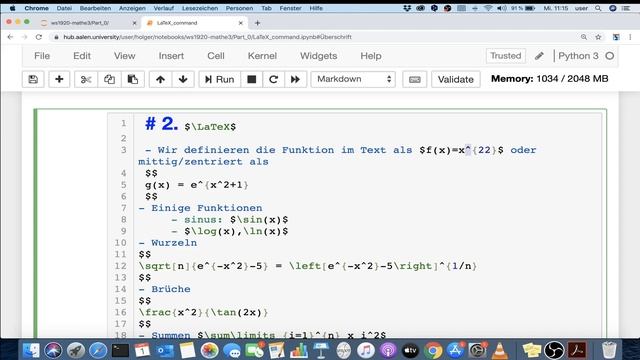Image resolution: width=640 pixels, height=360 pixels.
Task: Open the Edit menu in Jupyter
Action: 82,56
